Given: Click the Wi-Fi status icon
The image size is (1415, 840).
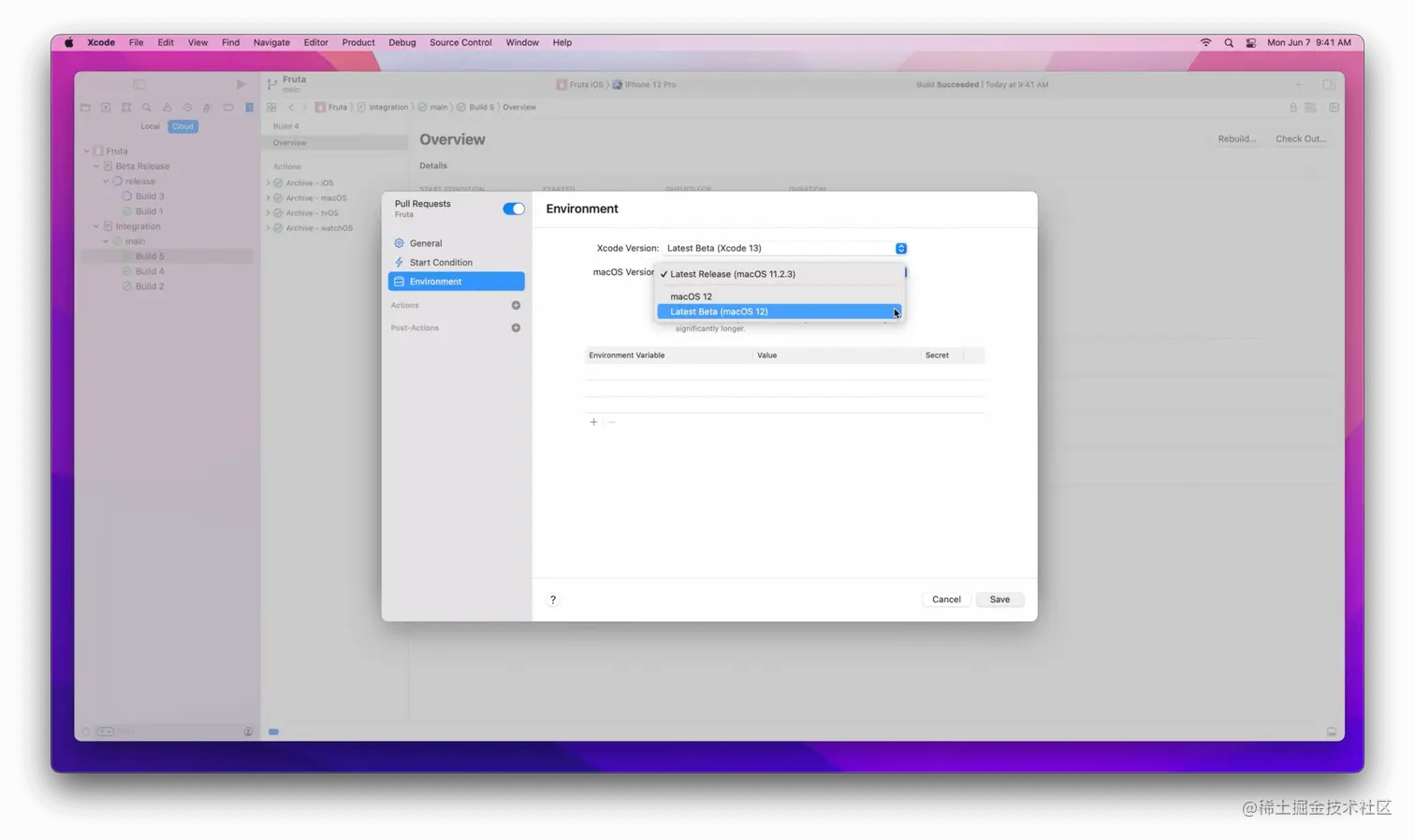Looking at the screenshot, I should [x=1205, y=43].
